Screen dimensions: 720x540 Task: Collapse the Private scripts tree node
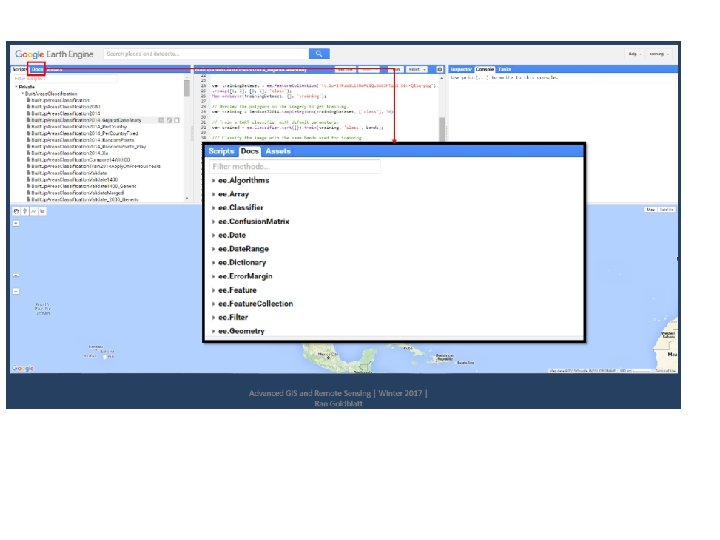[x=16, y=86]
